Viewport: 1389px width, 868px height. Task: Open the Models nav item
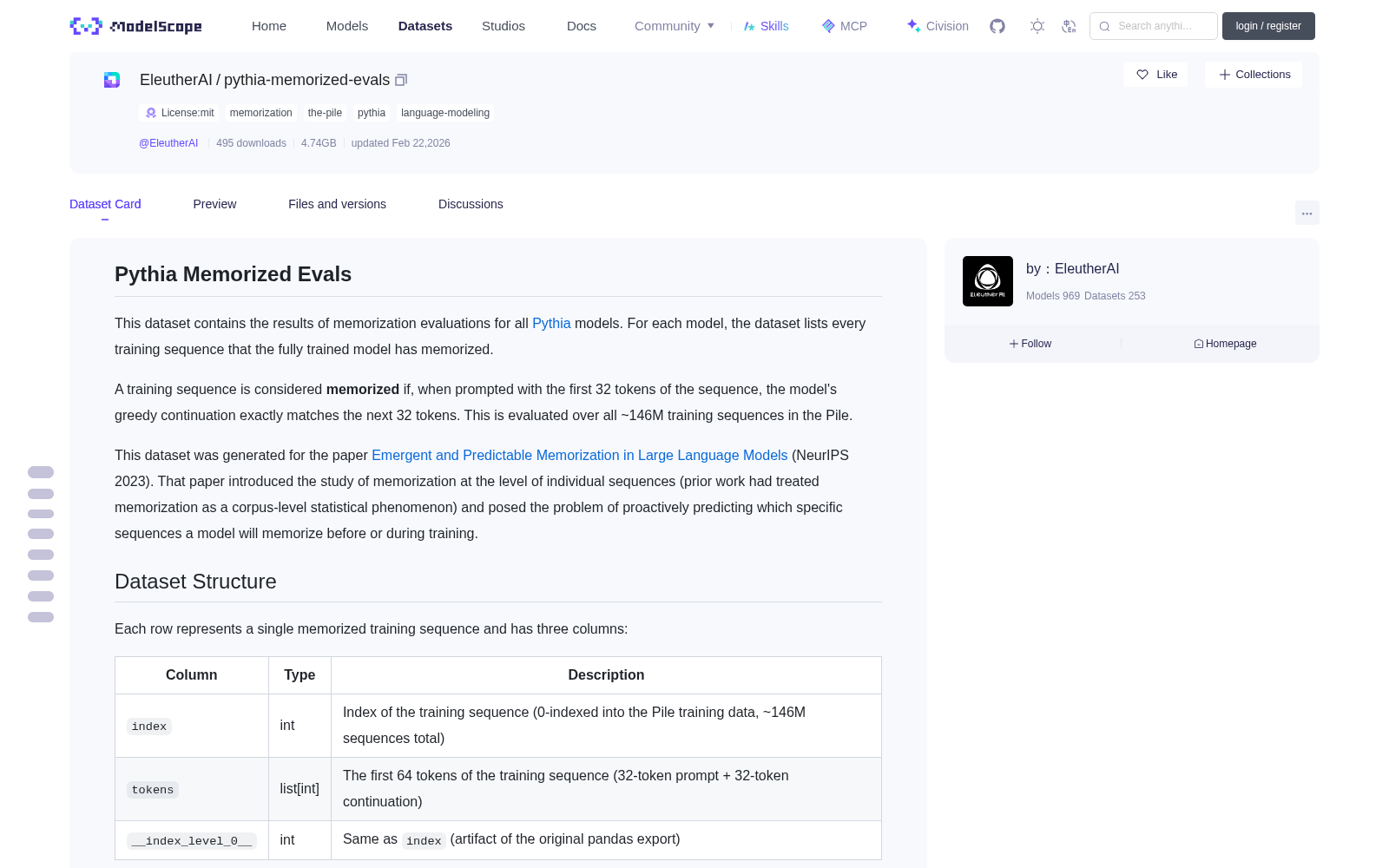347,26
